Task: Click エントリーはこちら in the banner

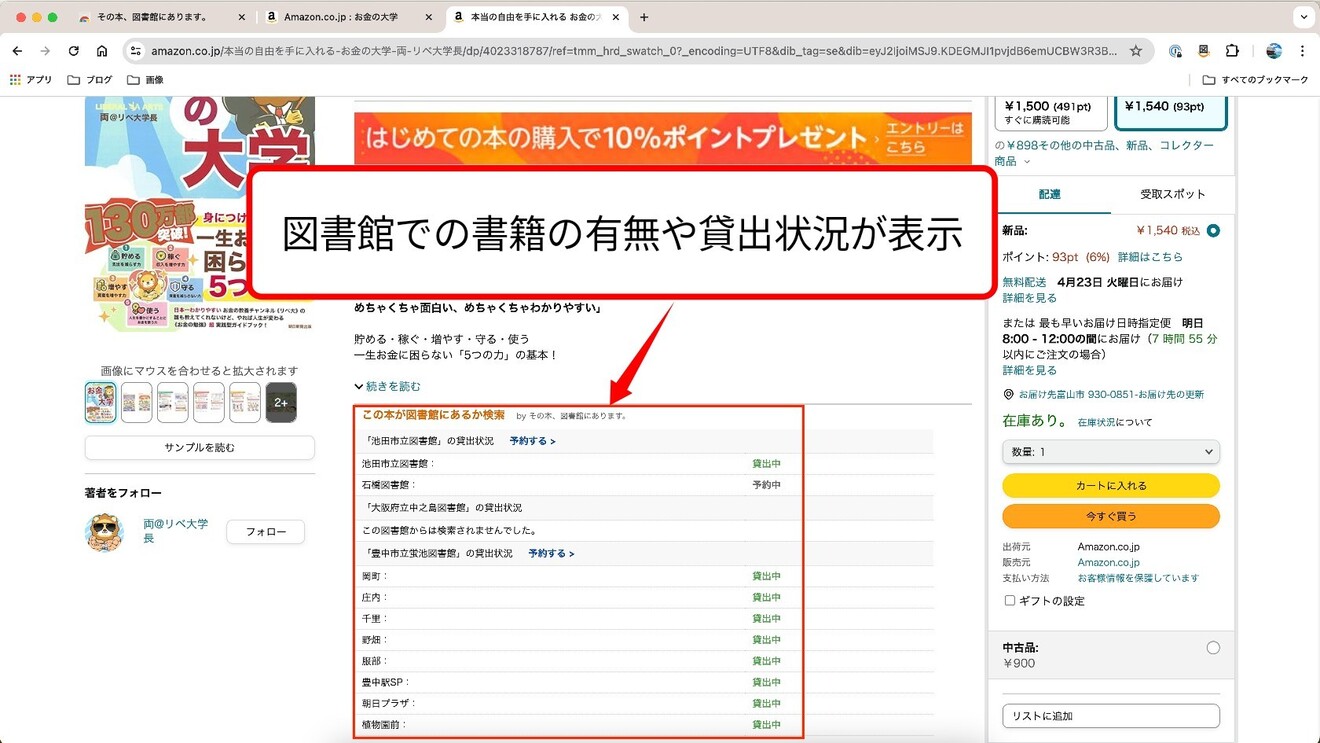Action: coord(925,138)
